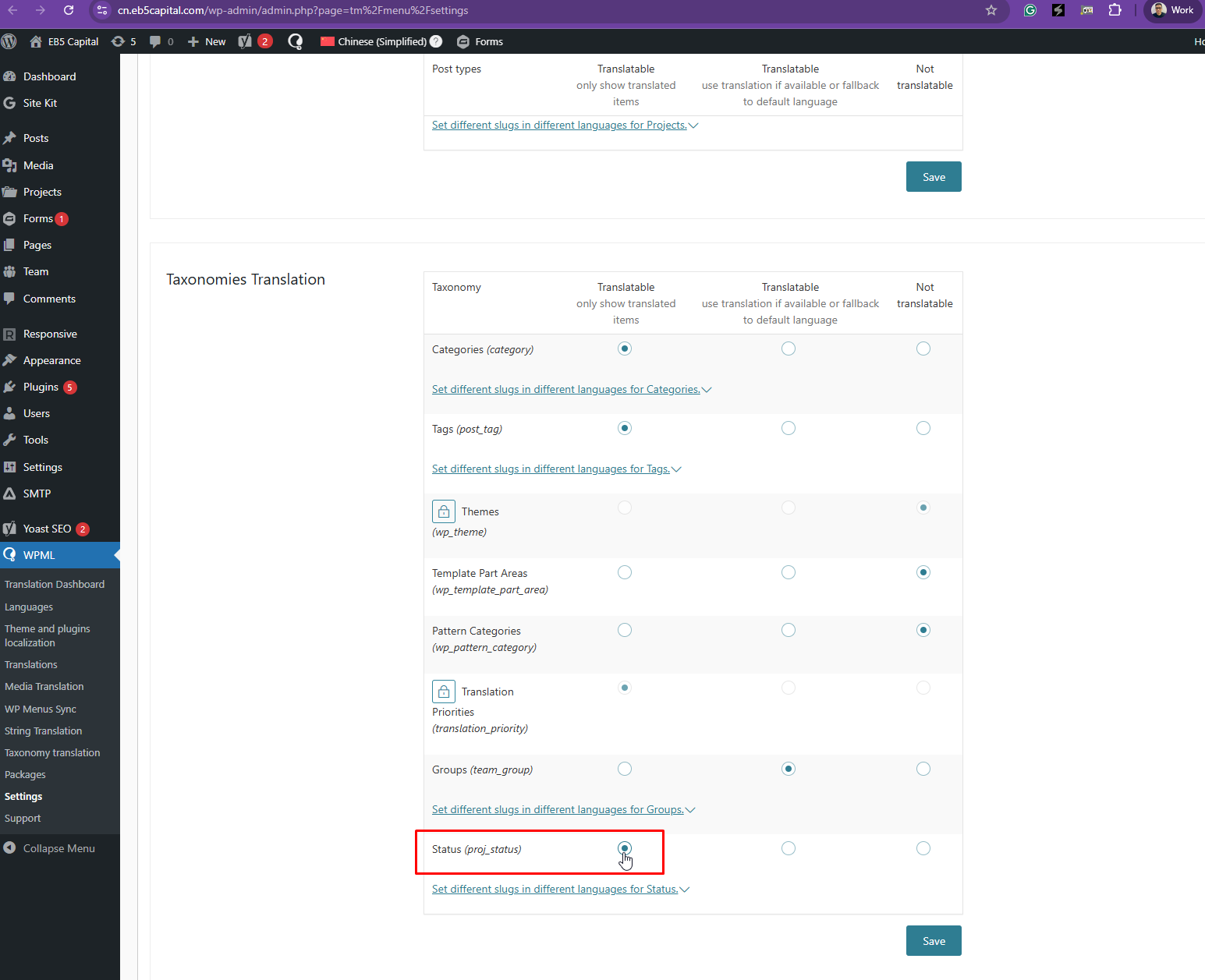Image resolution: width=1205 pixels, height=980 pixels.
Task: Click the WPML icon in top admin bar
Action: (x=295, y=41)
